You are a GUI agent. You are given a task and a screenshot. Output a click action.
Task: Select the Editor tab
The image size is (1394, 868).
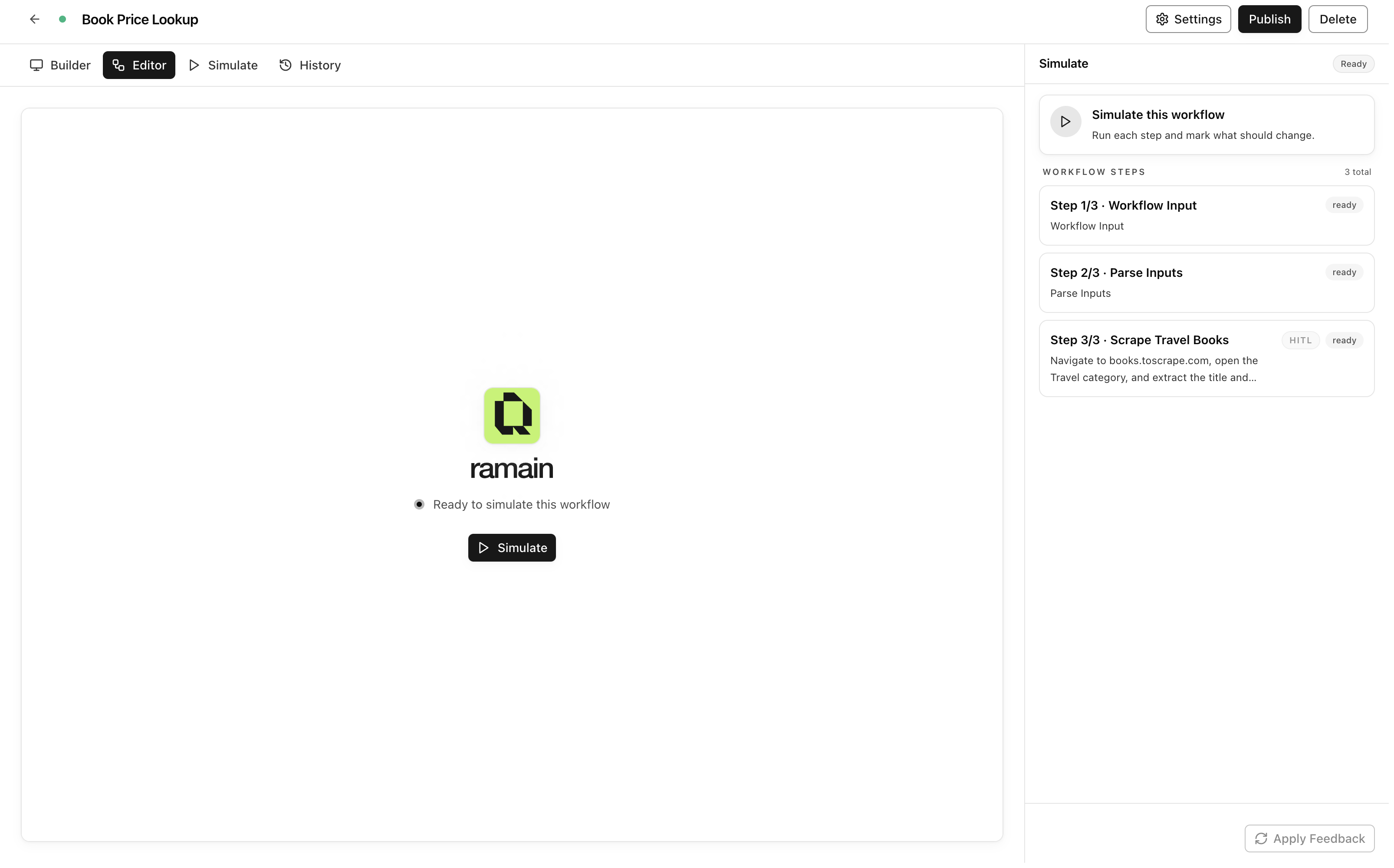click(x=139, y=66)
